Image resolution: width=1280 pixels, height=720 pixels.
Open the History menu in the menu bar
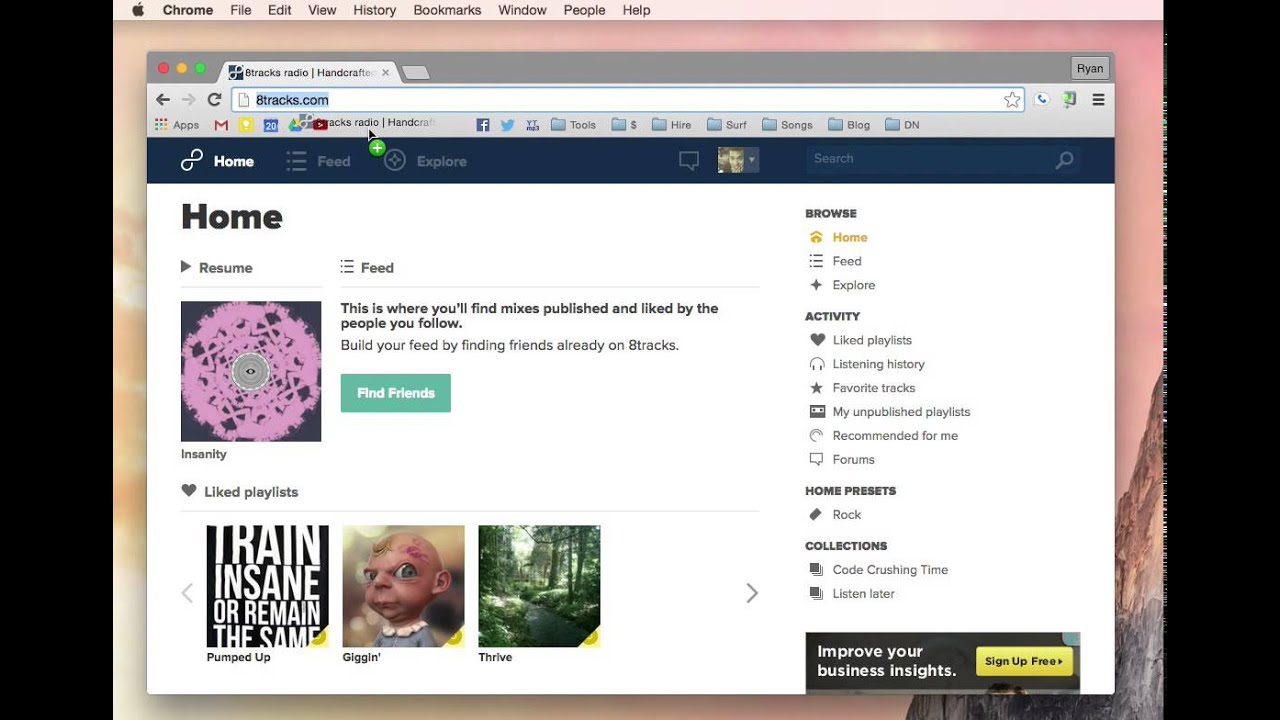tap(375, 10)
